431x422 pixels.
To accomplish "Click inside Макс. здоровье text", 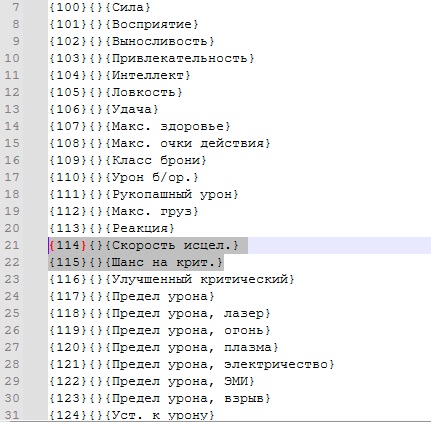I will pyautogui.click(x=168, y=126).
